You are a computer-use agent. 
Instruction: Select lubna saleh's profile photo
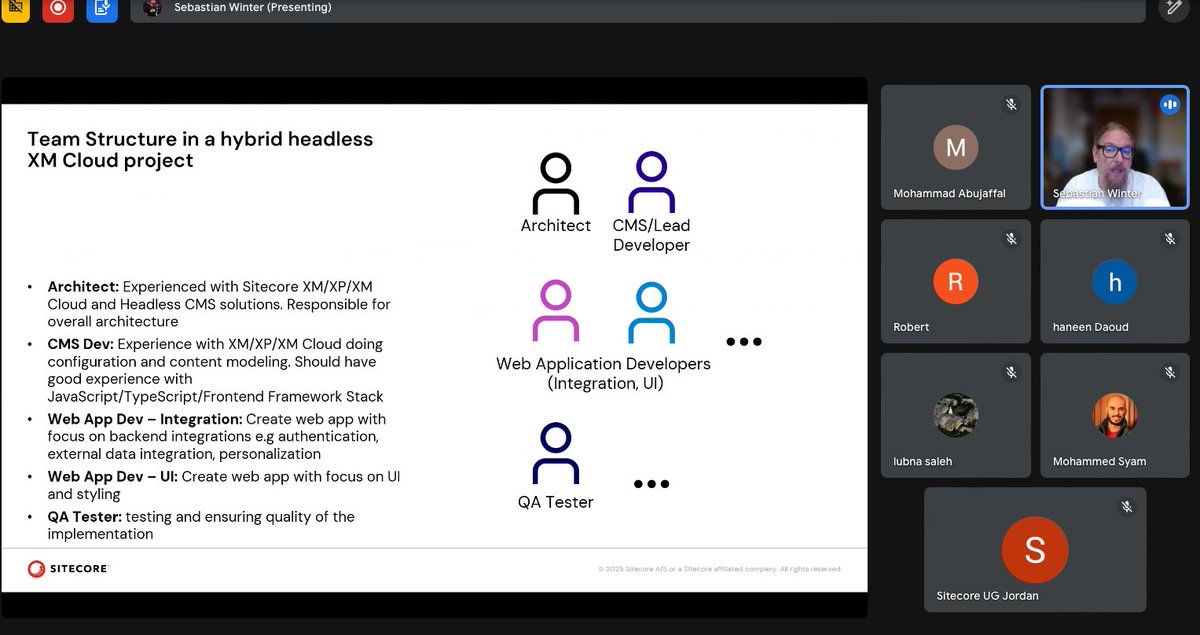[955, 415]
